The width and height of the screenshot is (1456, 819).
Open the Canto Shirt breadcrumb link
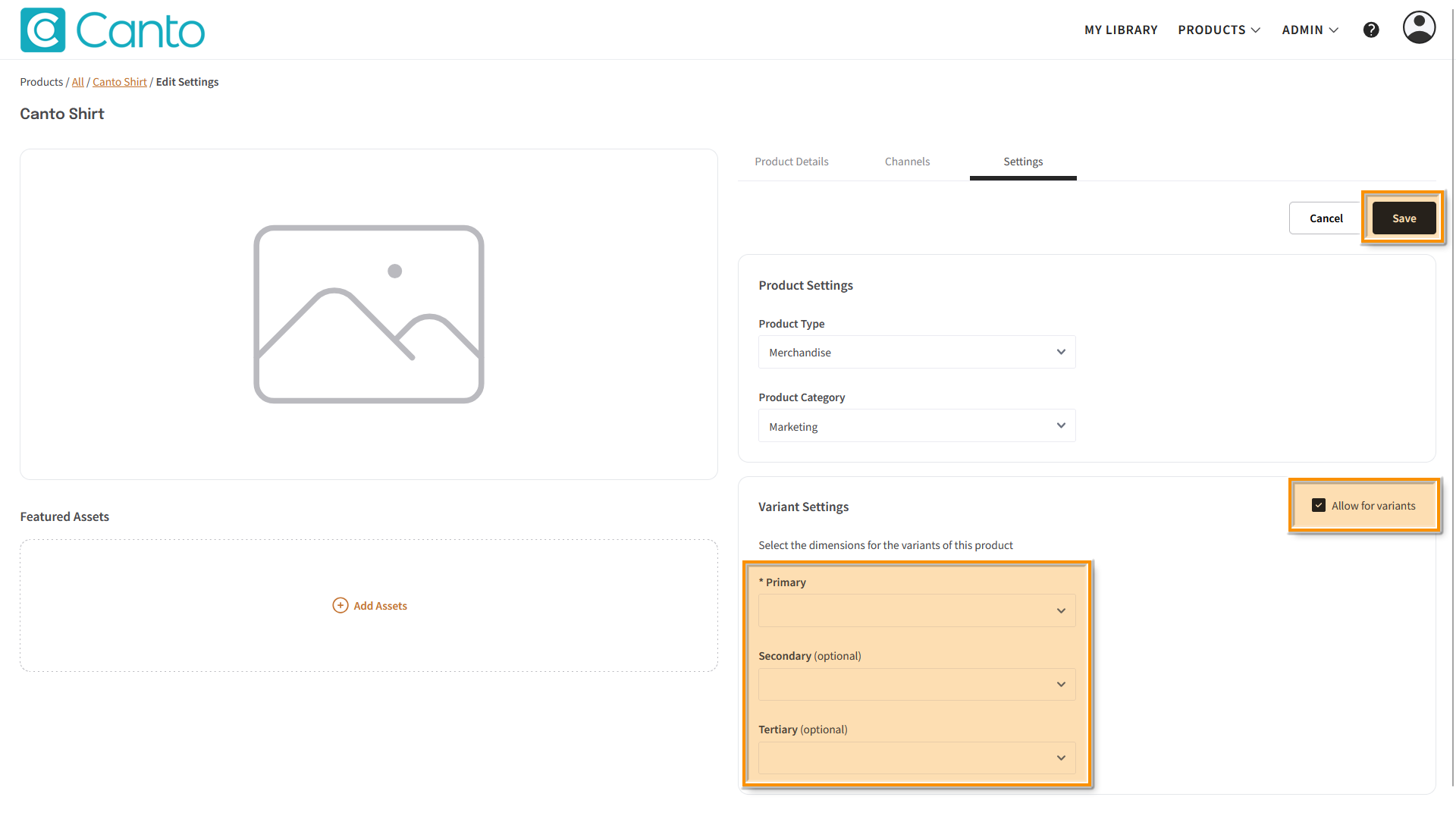[120, 82]
